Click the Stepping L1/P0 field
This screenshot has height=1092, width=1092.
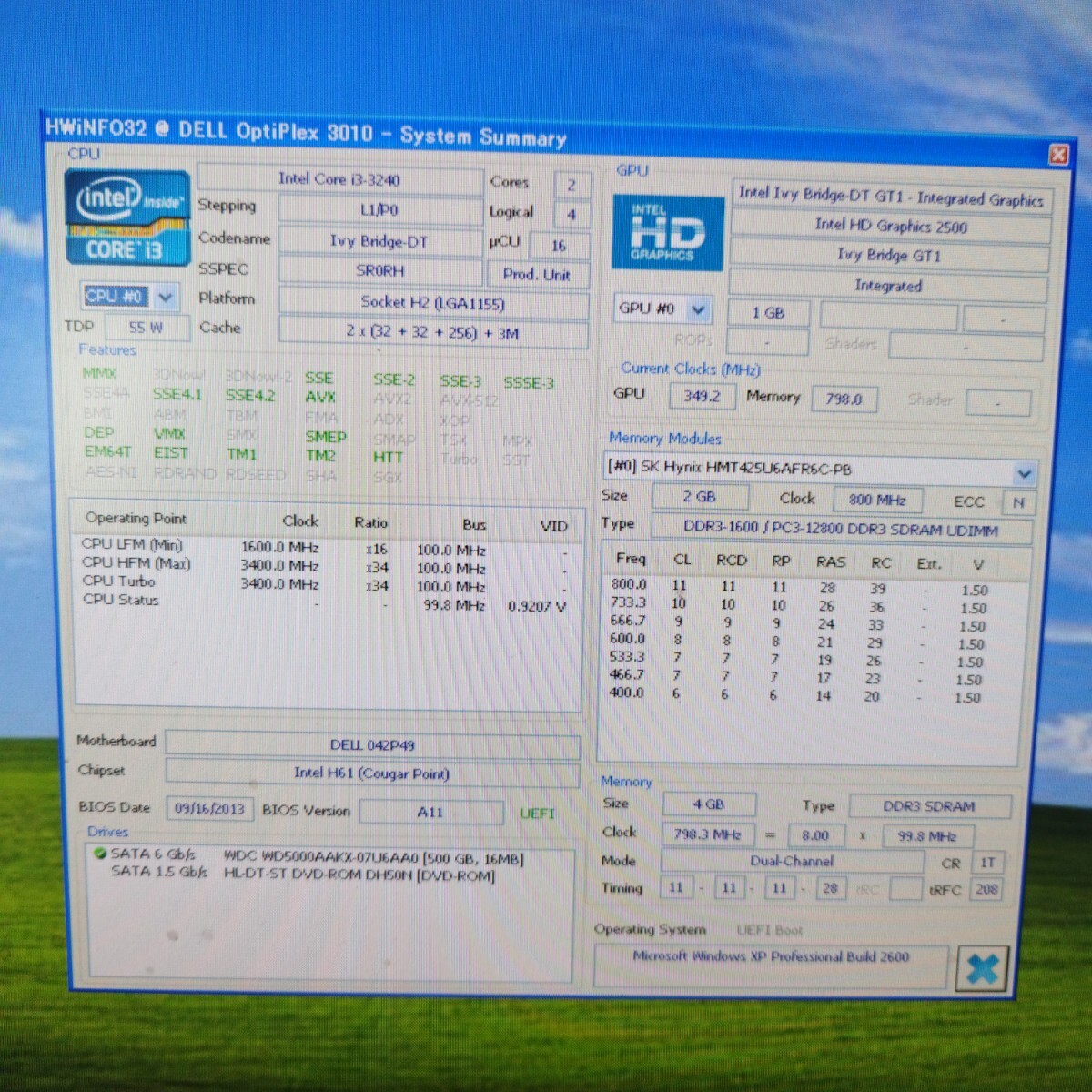click(x=379, y=210)
